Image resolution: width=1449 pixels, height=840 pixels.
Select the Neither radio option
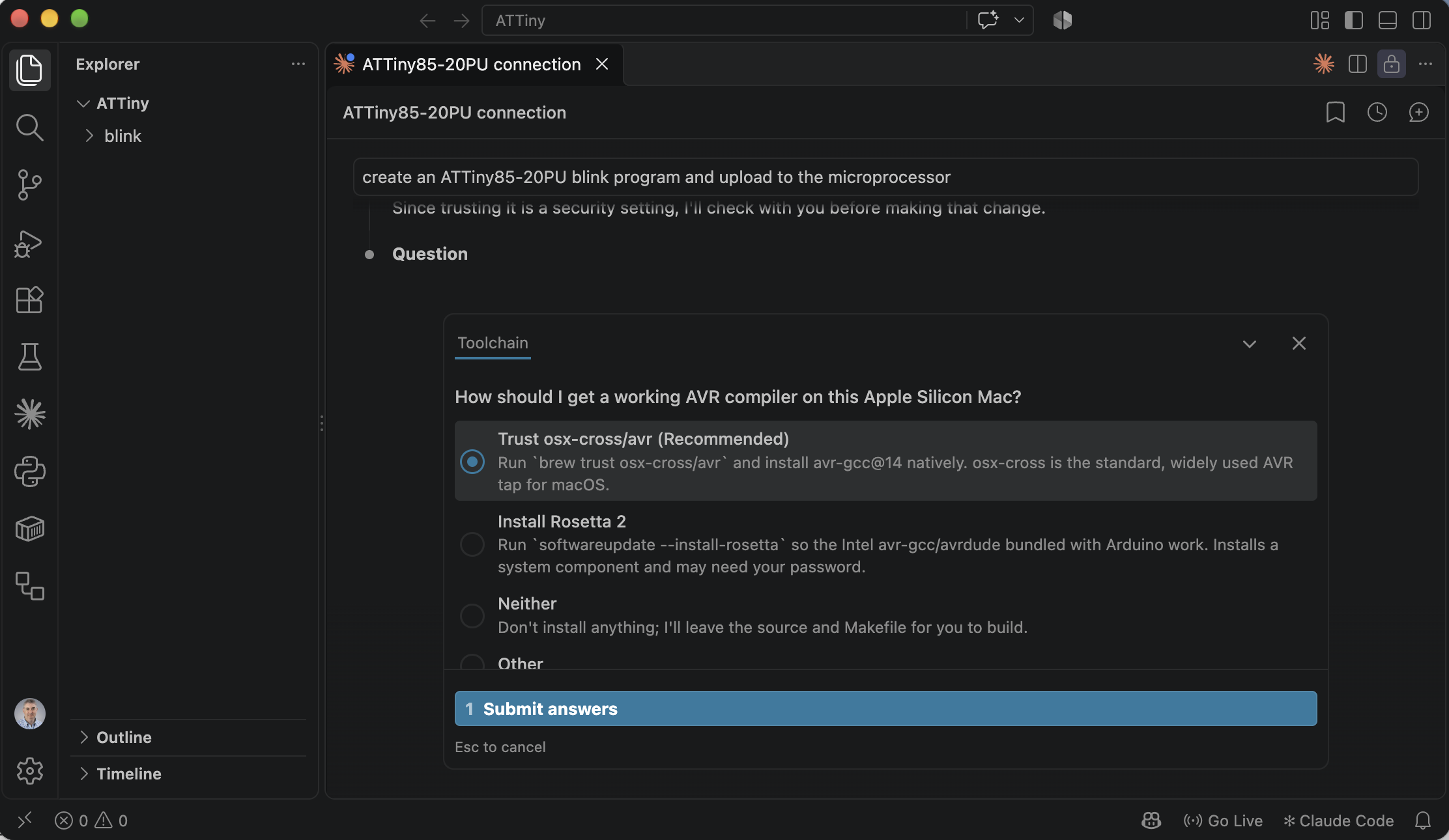pos(472,615)
